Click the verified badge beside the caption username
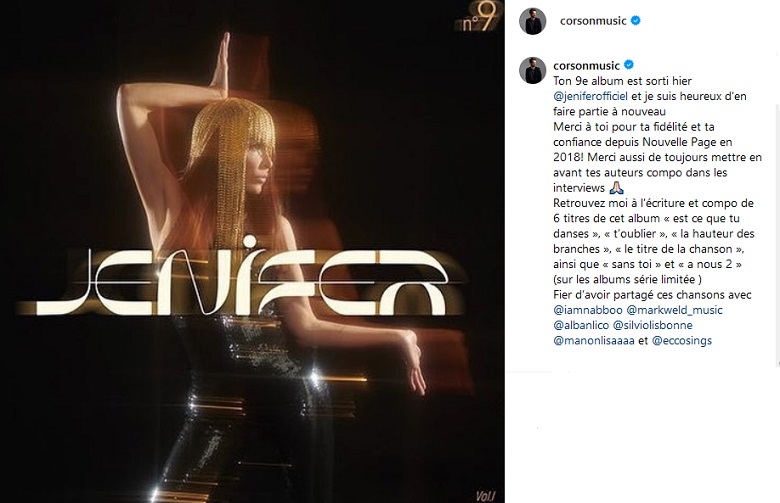Screen dimensions: 780x503 629,65
